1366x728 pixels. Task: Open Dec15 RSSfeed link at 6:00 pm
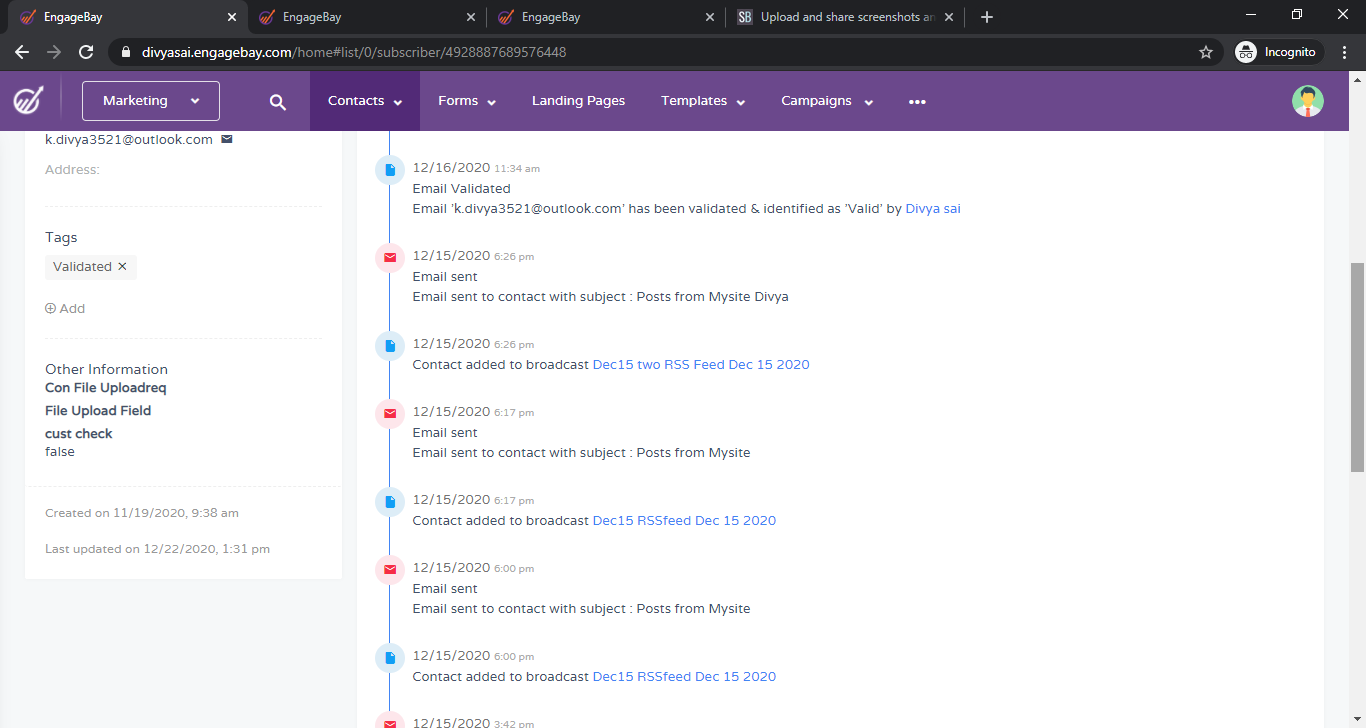(684, 676)
